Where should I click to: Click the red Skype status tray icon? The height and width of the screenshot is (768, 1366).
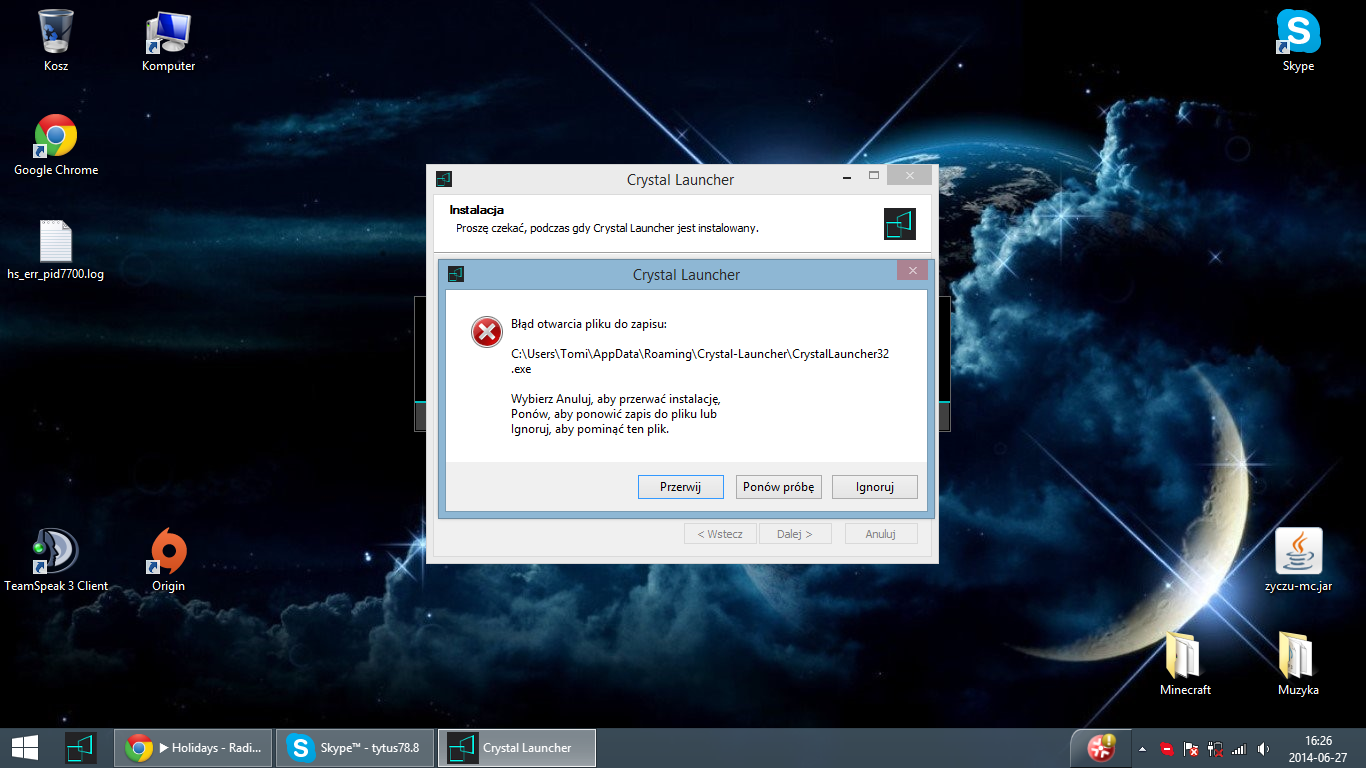pos(1166,748)
